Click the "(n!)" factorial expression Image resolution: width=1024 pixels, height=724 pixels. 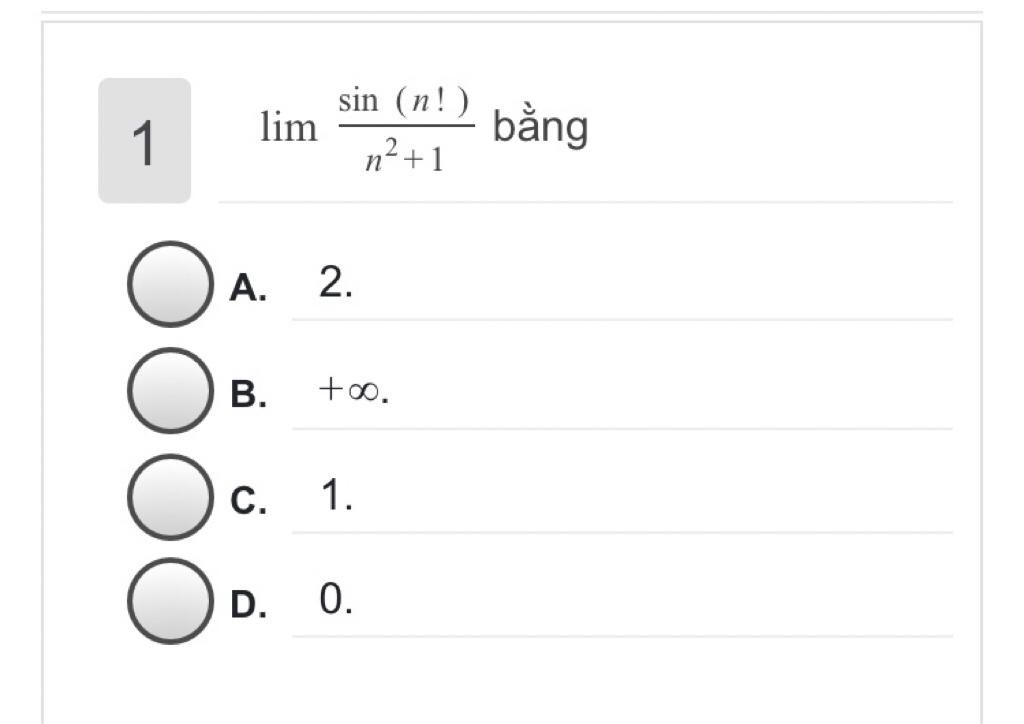432,101
